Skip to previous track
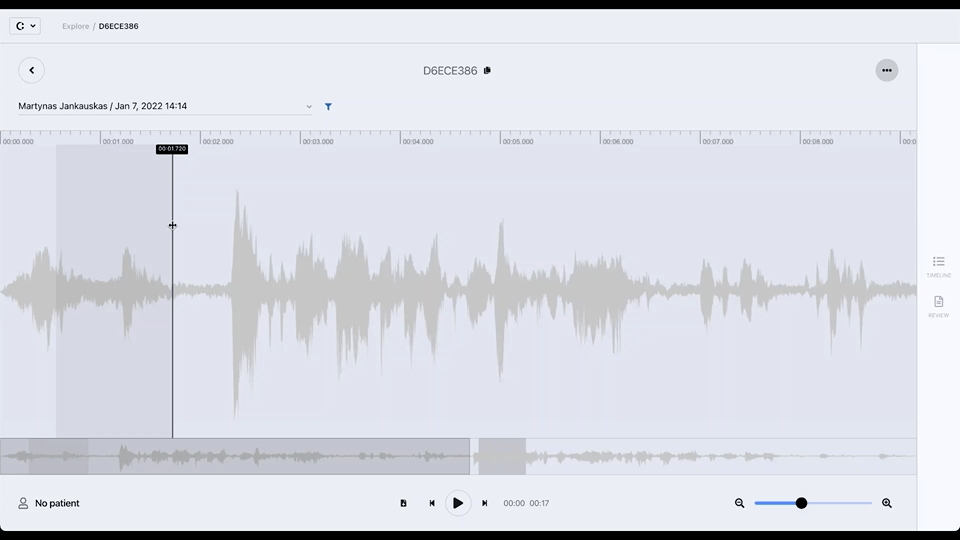 [432, 503]
